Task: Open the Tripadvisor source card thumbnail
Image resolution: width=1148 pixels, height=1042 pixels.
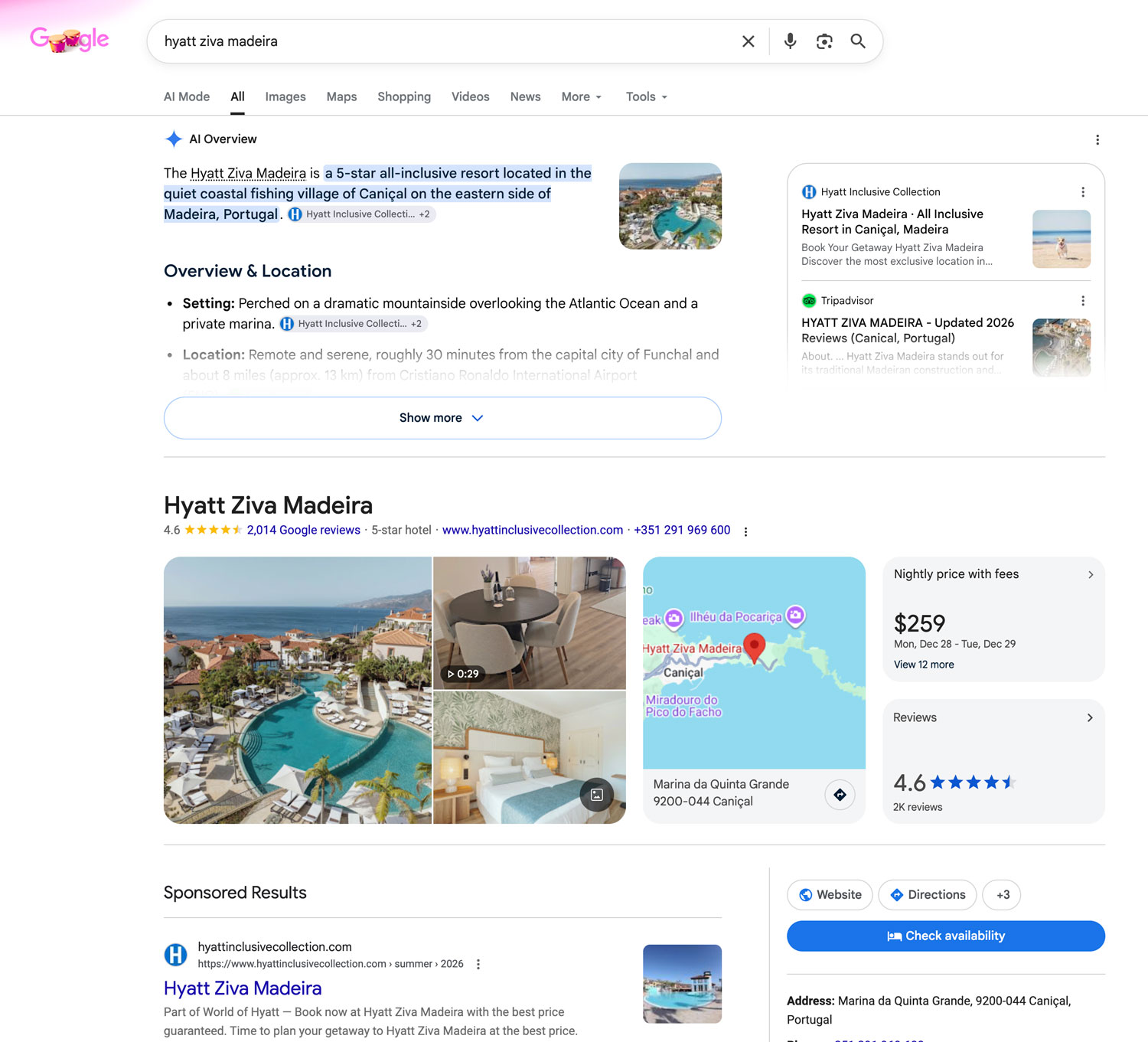Action: click(x=1062, y=348)
